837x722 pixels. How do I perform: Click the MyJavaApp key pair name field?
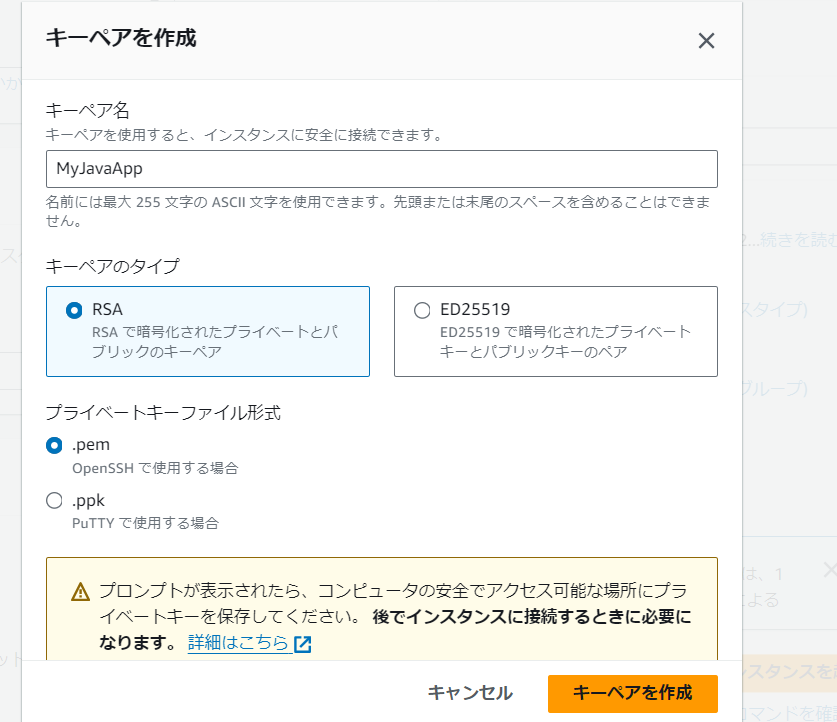(x=383, y=169)
